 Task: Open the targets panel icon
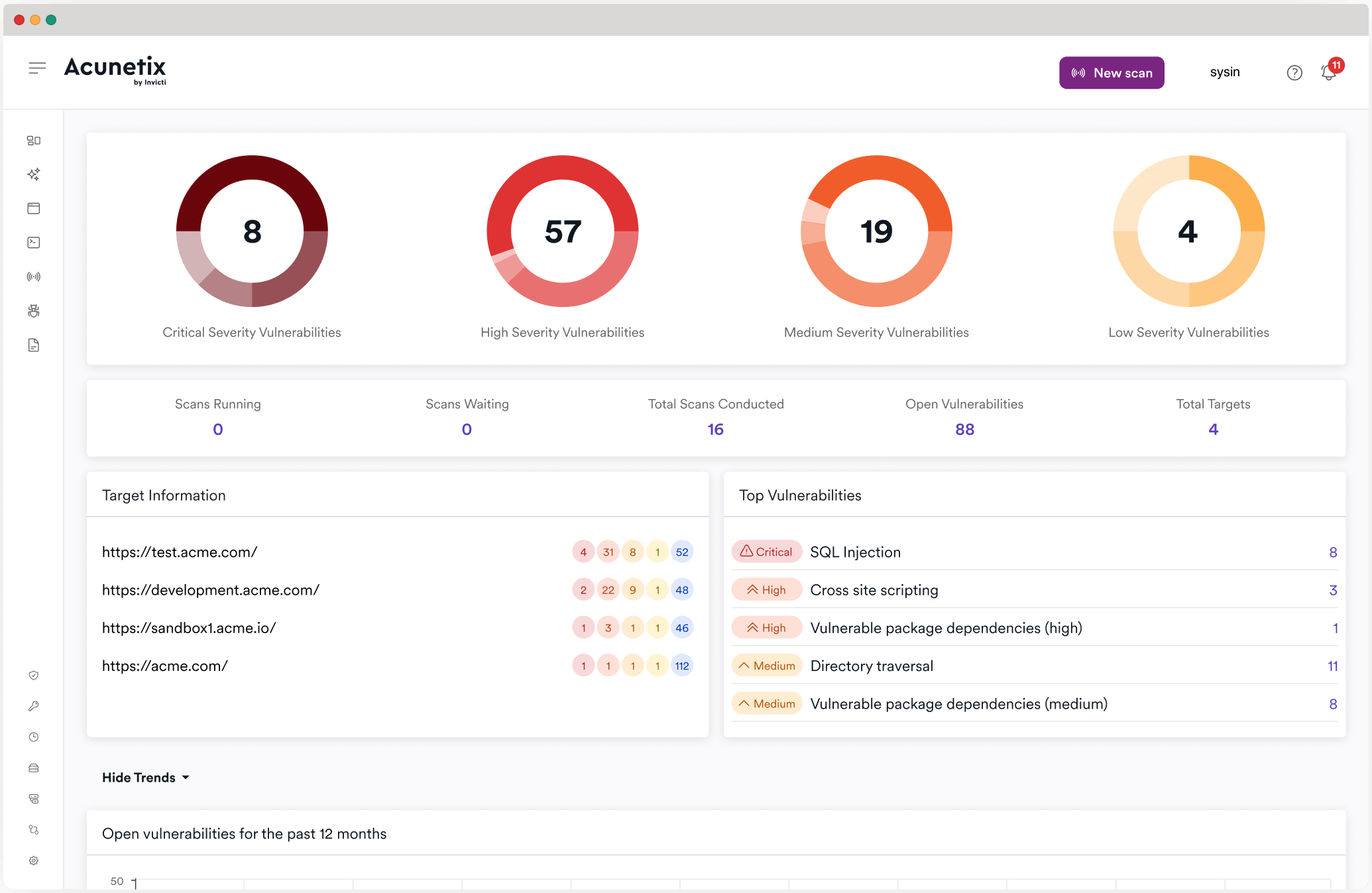pyautogui.click(x=33, y=208)
